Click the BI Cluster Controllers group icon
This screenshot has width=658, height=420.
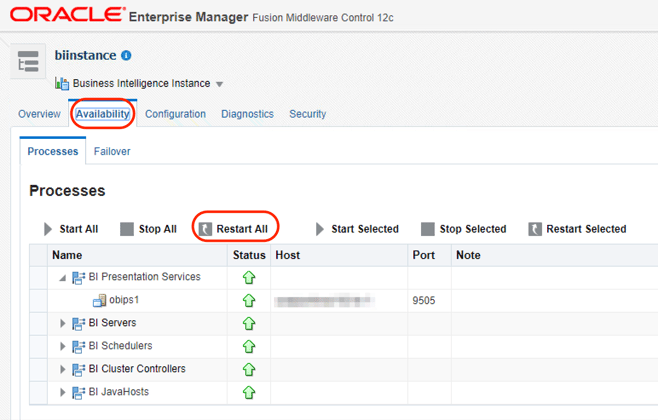point(78,370)
